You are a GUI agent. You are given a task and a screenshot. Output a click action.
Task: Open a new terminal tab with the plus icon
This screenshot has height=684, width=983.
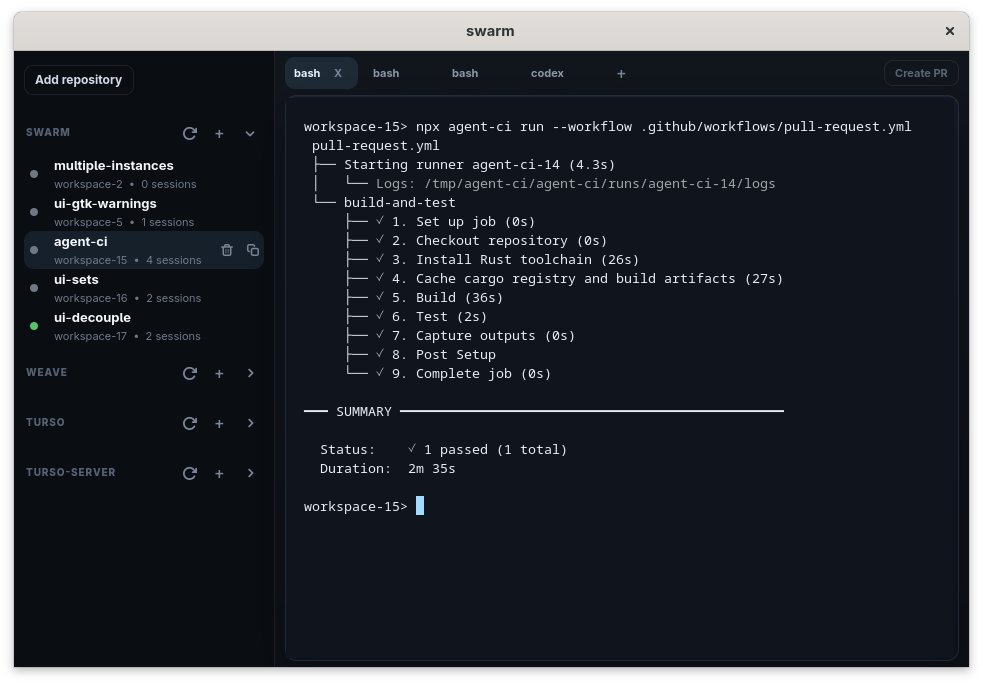(x=621, y=73)
